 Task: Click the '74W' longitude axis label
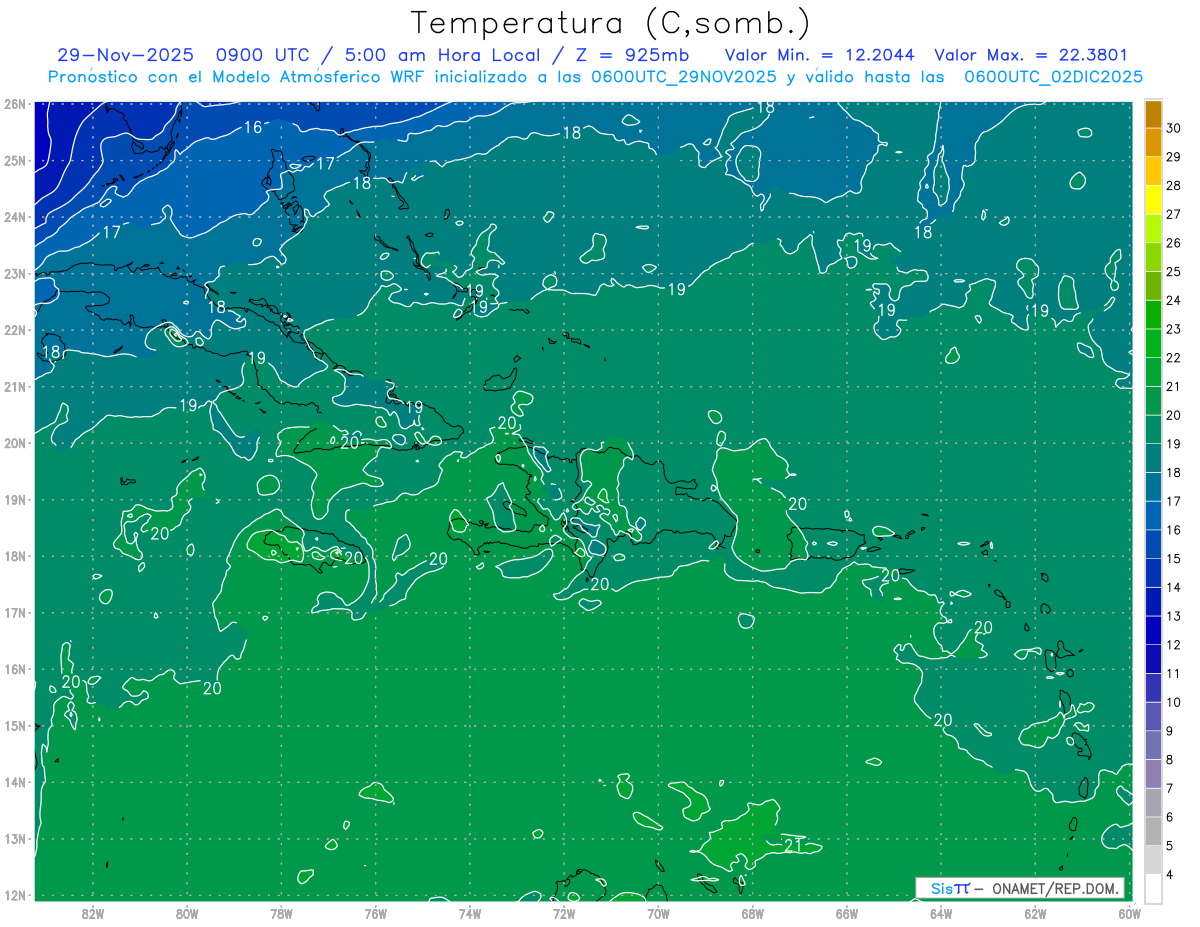coord(470,913)
